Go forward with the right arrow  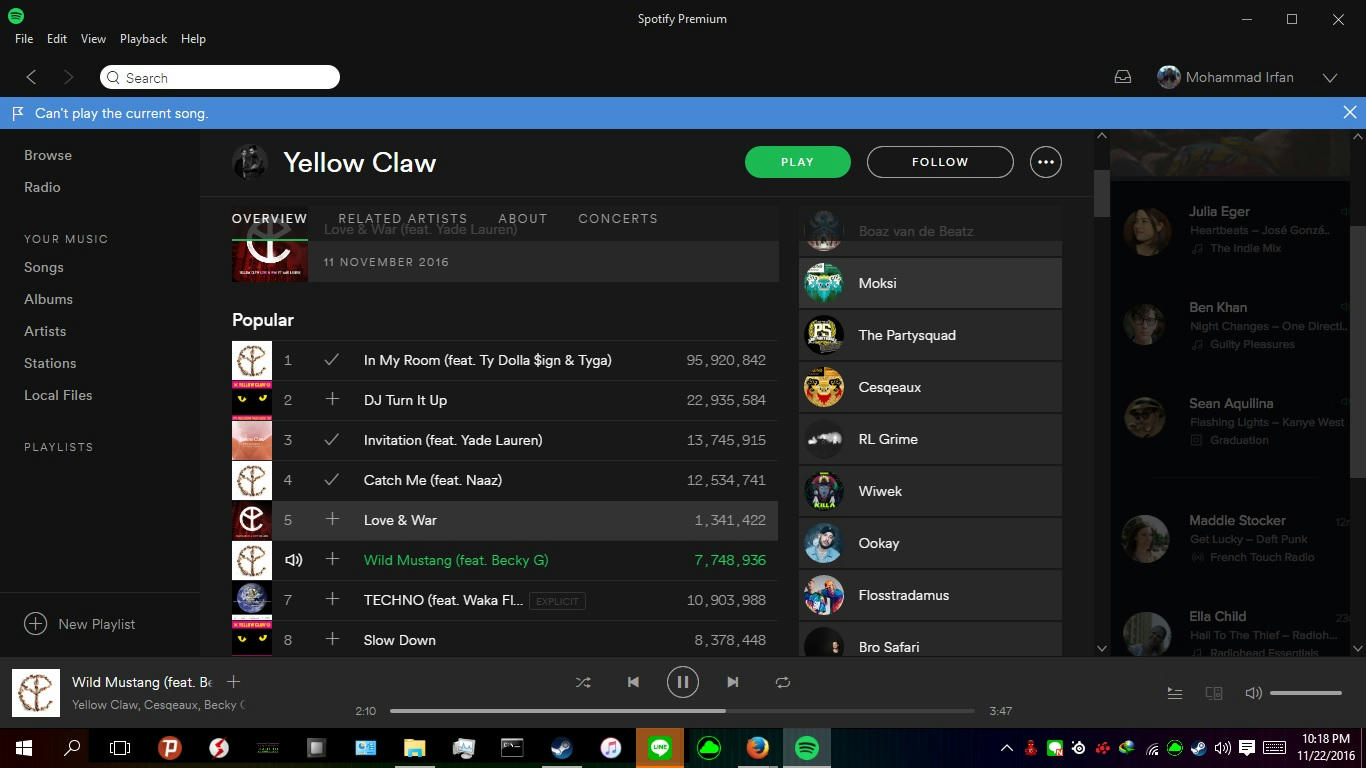pyautogui.click(x=68, y=77)
